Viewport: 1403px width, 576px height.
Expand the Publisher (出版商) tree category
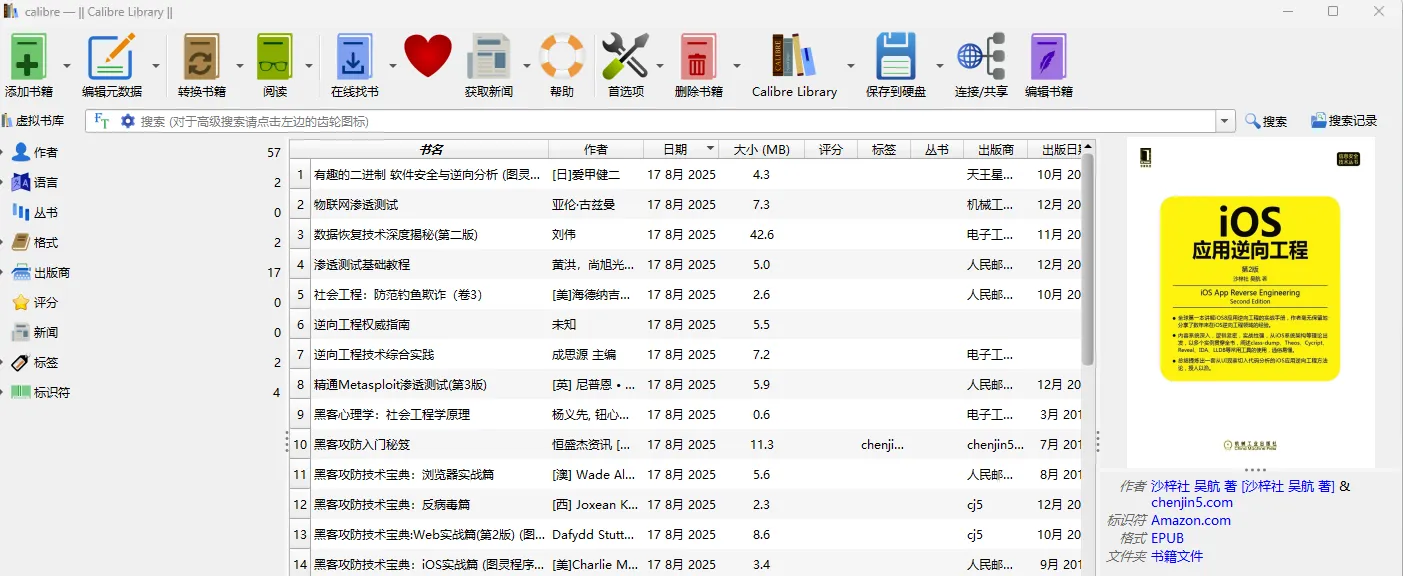(x=4, y=273)
